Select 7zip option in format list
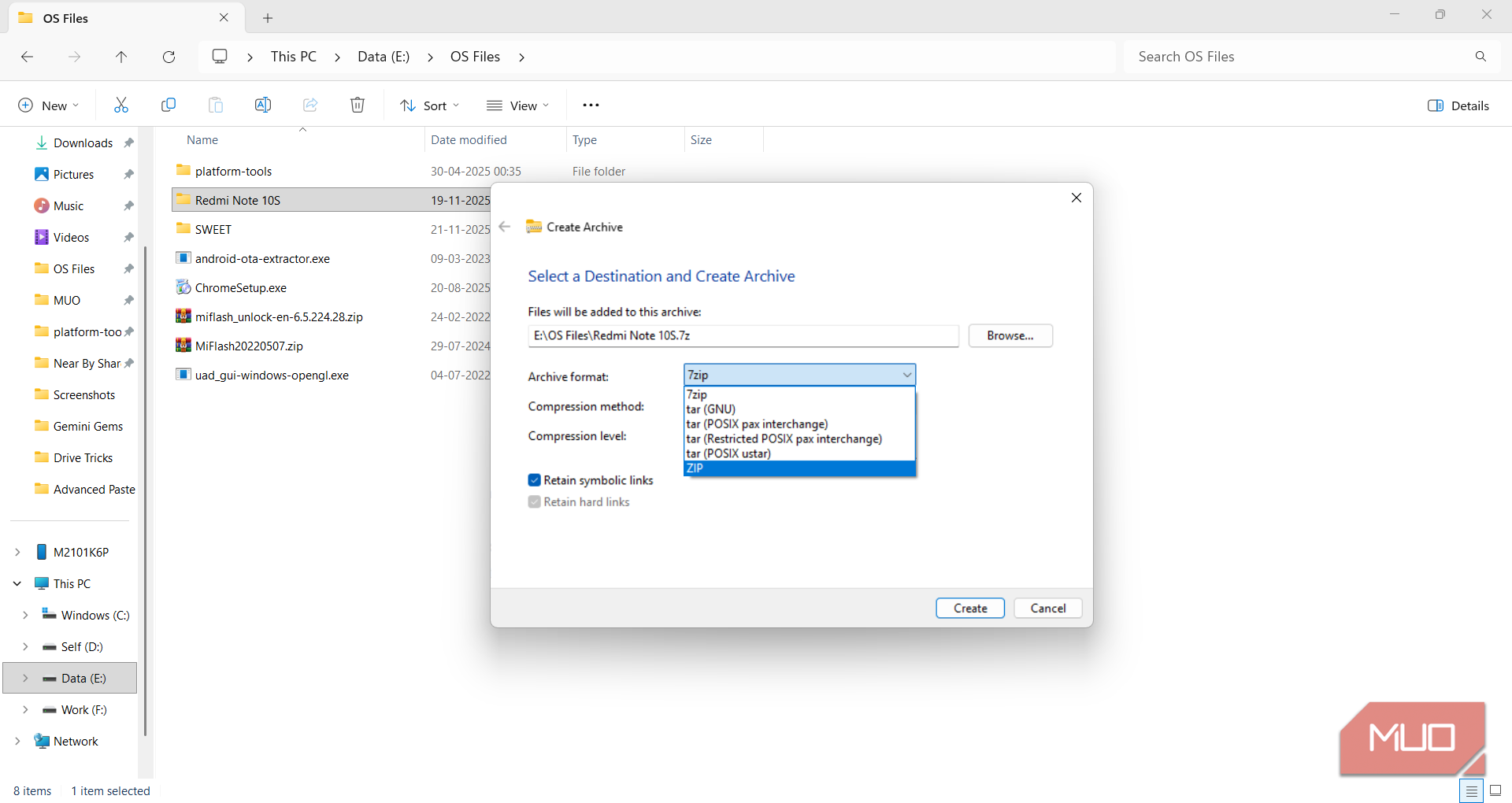The height and width of the screenshot is (803, 1512). tap(799, 394)
